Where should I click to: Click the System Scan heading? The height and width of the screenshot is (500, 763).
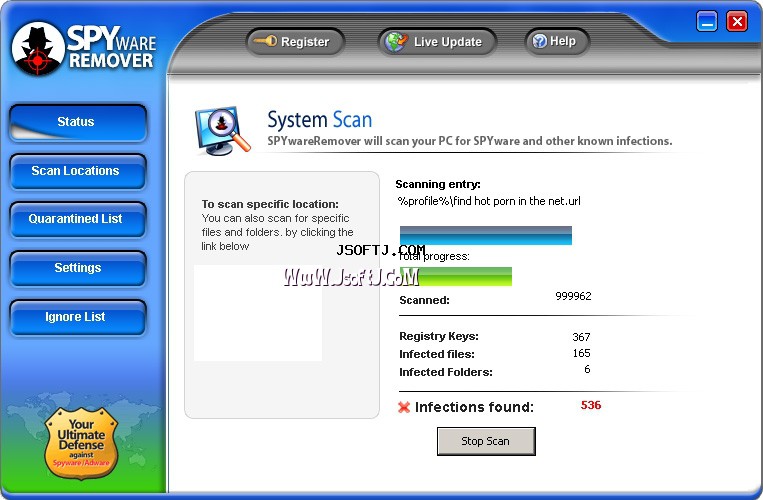coord(320,120)
